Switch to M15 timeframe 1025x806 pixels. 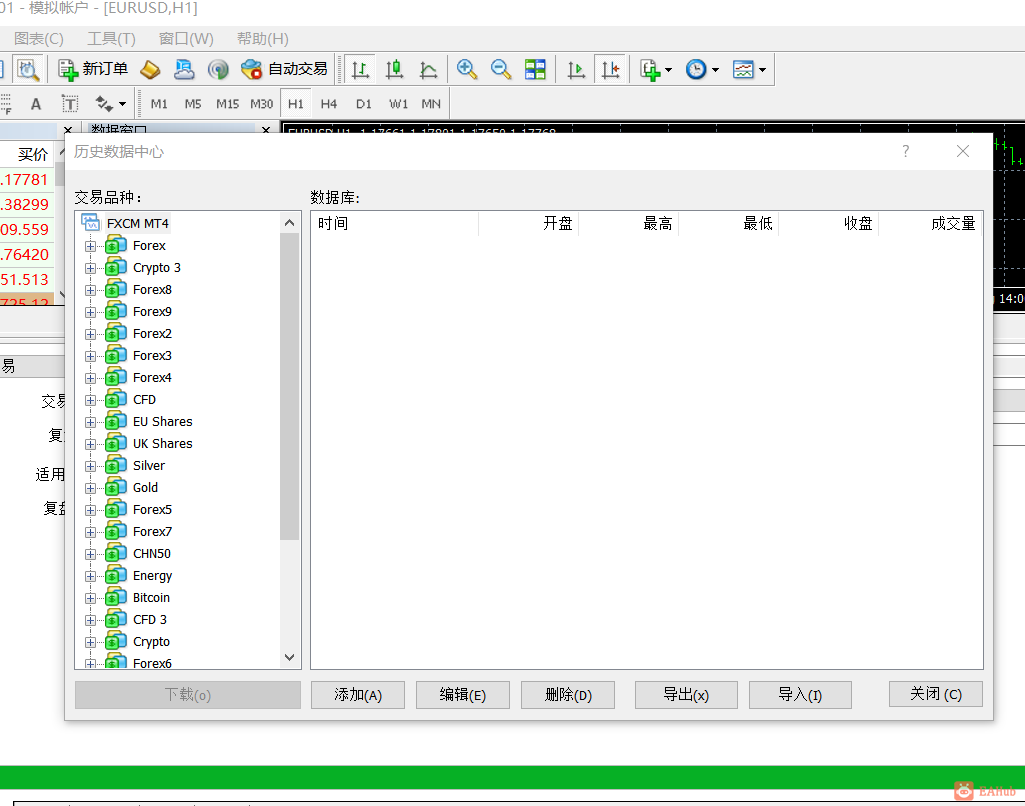coord(227,104)
